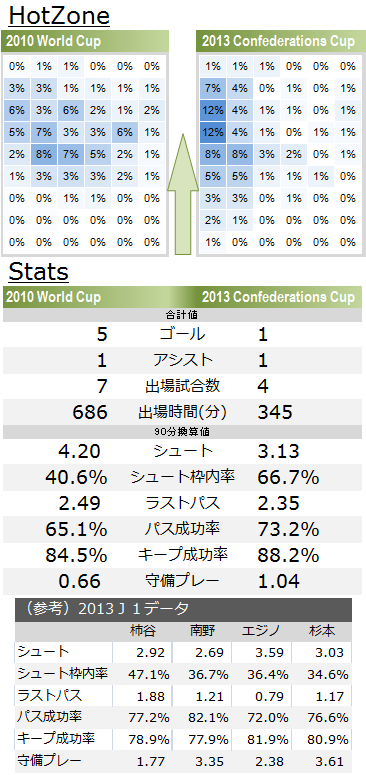Click the キープ成功率 value 88.2%
Image resolution: width=366 pixels, height=775 pixels.
[288, 555]
